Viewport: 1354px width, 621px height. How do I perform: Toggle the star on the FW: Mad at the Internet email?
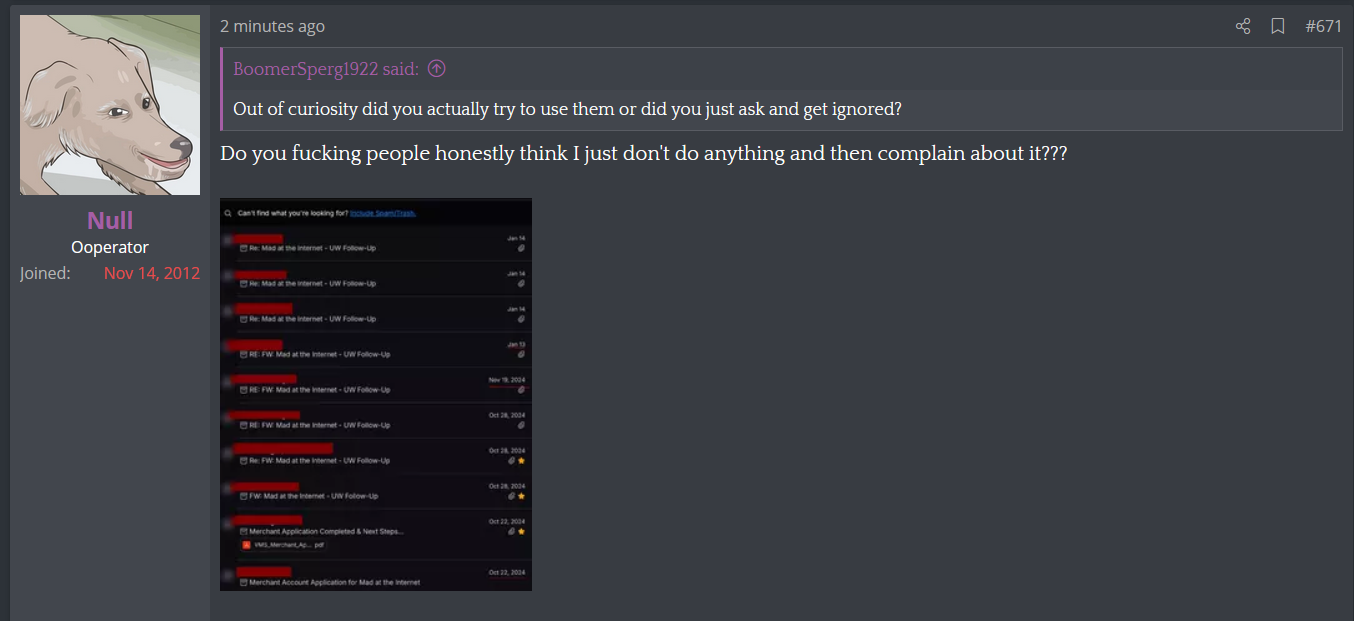tap(521, 496)
